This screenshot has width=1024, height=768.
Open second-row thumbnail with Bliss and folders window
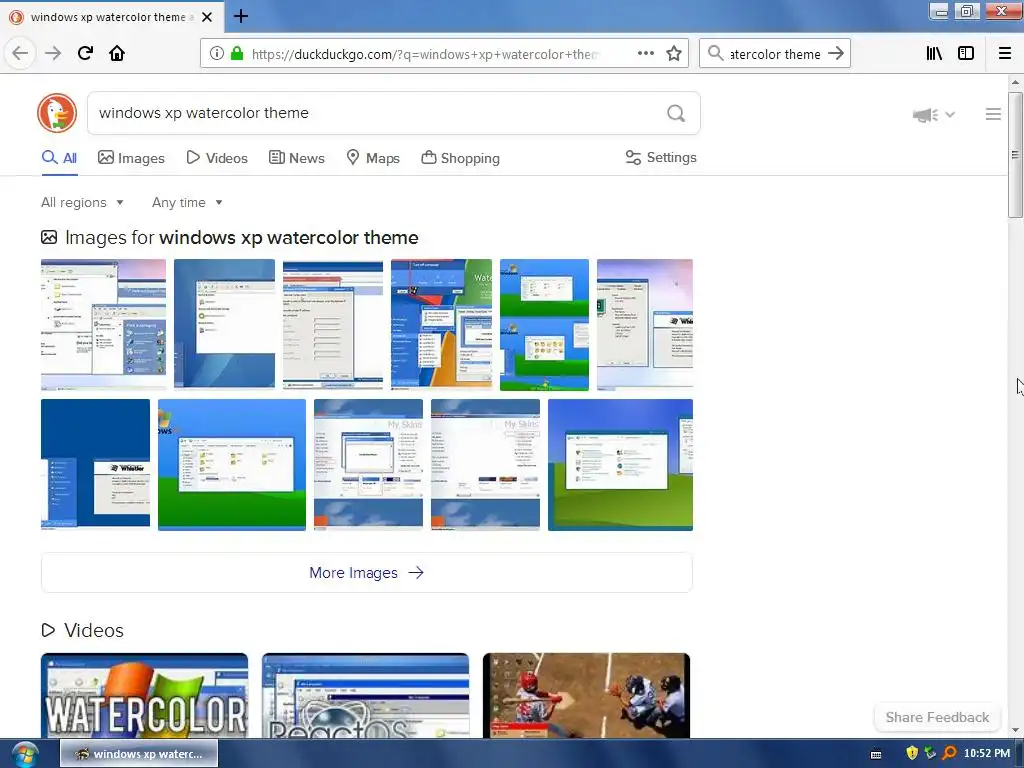point(232,464)
